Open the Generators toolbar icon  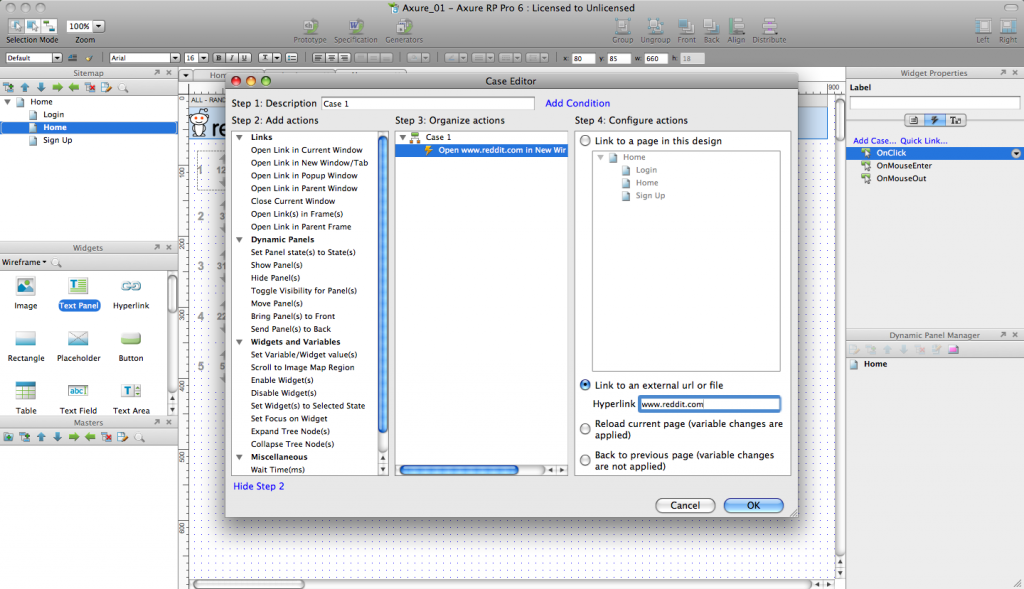(x=404, y=27)
